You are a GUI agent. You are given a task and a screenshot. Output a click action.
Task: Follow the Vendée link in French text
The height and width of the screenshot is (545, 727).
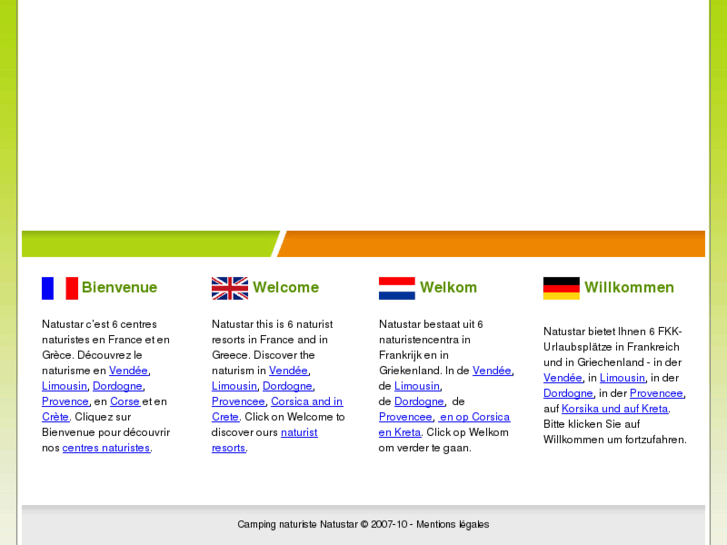click(x=128, y=371)
